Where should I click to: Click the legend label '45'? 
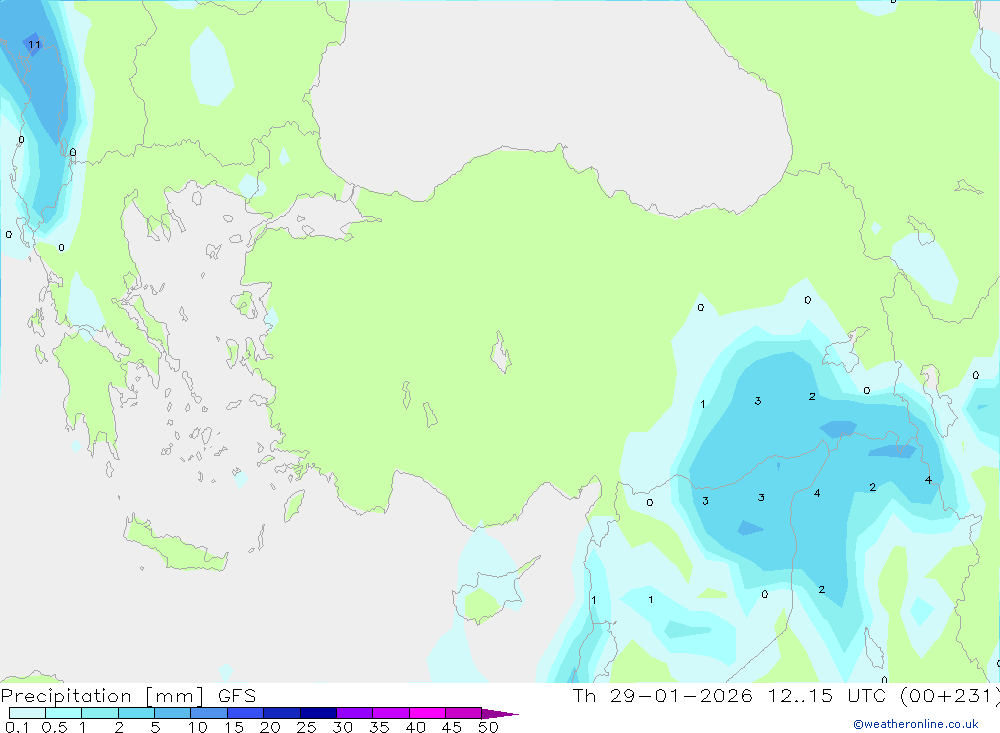(x=452, y=727)
